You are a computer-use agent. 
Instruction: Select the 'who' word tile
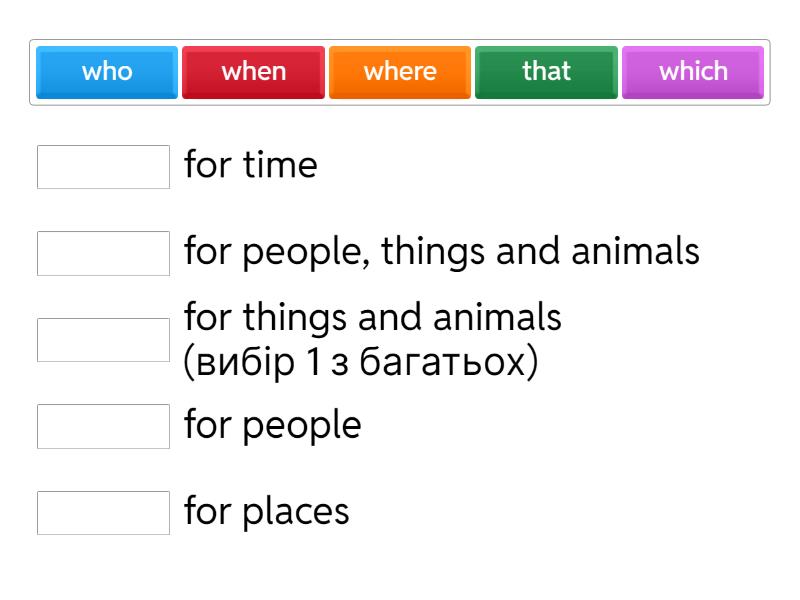click(x=107, y=72)
